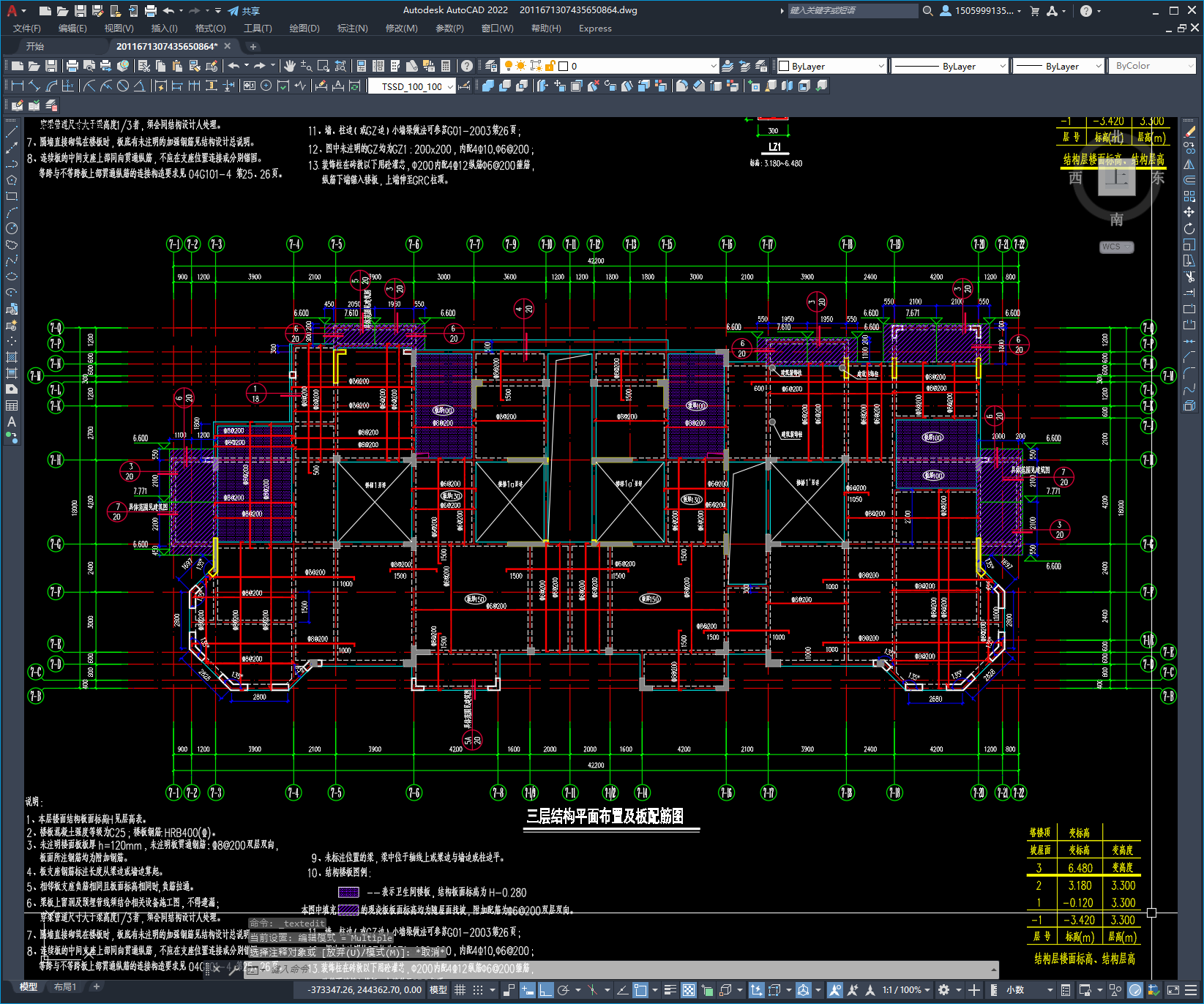Image resolution: width=1204 pixels, height=1004 pixels.
Task: Click the ViewCube 上 top face
Action: (x=1116, y=178)
